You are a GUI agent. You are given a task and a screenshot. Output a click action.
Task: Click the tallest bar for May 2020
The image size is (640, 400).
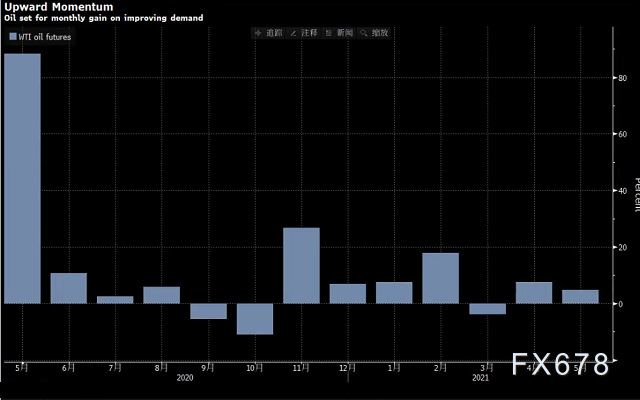click(x=22, y=178)
